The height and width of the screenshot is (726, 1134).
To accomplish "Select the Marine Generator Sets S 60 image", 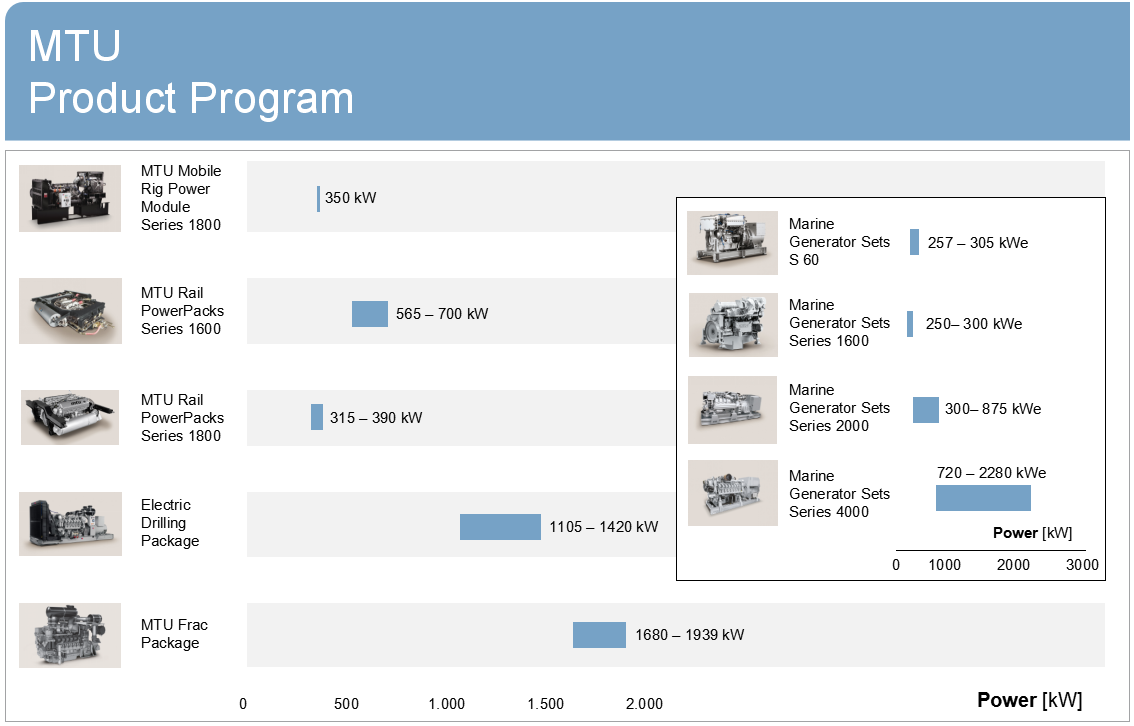I will [x=732, y=243].
